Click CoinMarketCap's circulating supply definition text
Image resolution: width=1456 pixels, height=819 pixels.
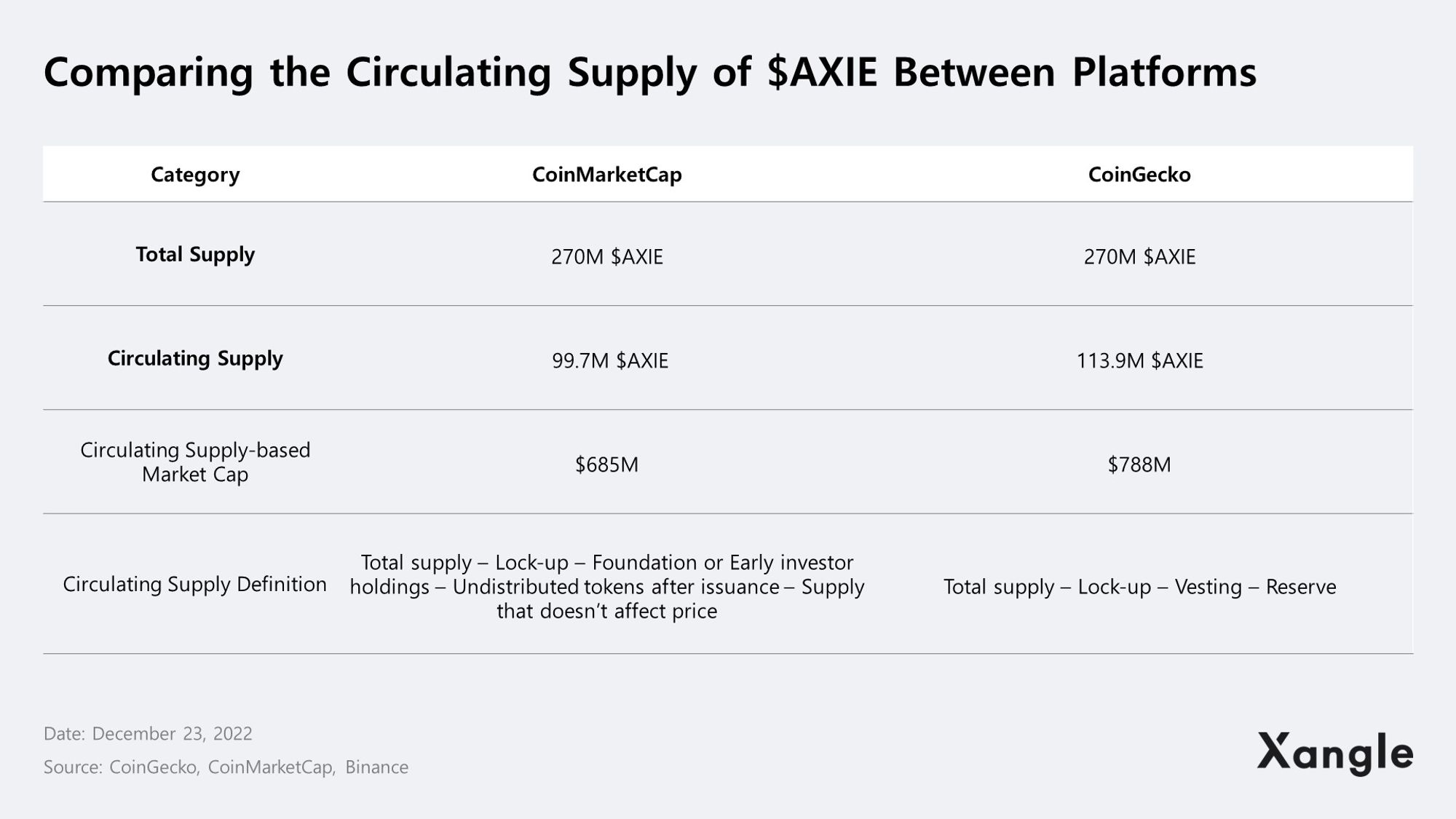click(x=606, y=586)
